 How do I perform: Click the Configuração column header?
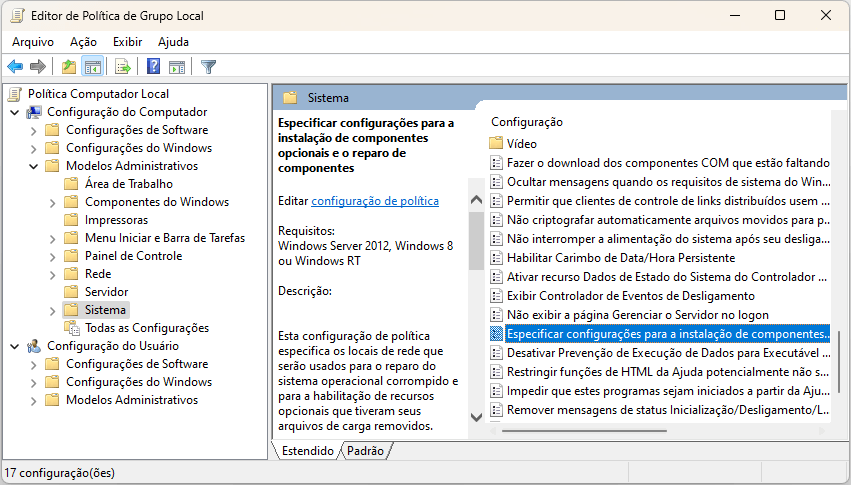click(x=527, y=122)
